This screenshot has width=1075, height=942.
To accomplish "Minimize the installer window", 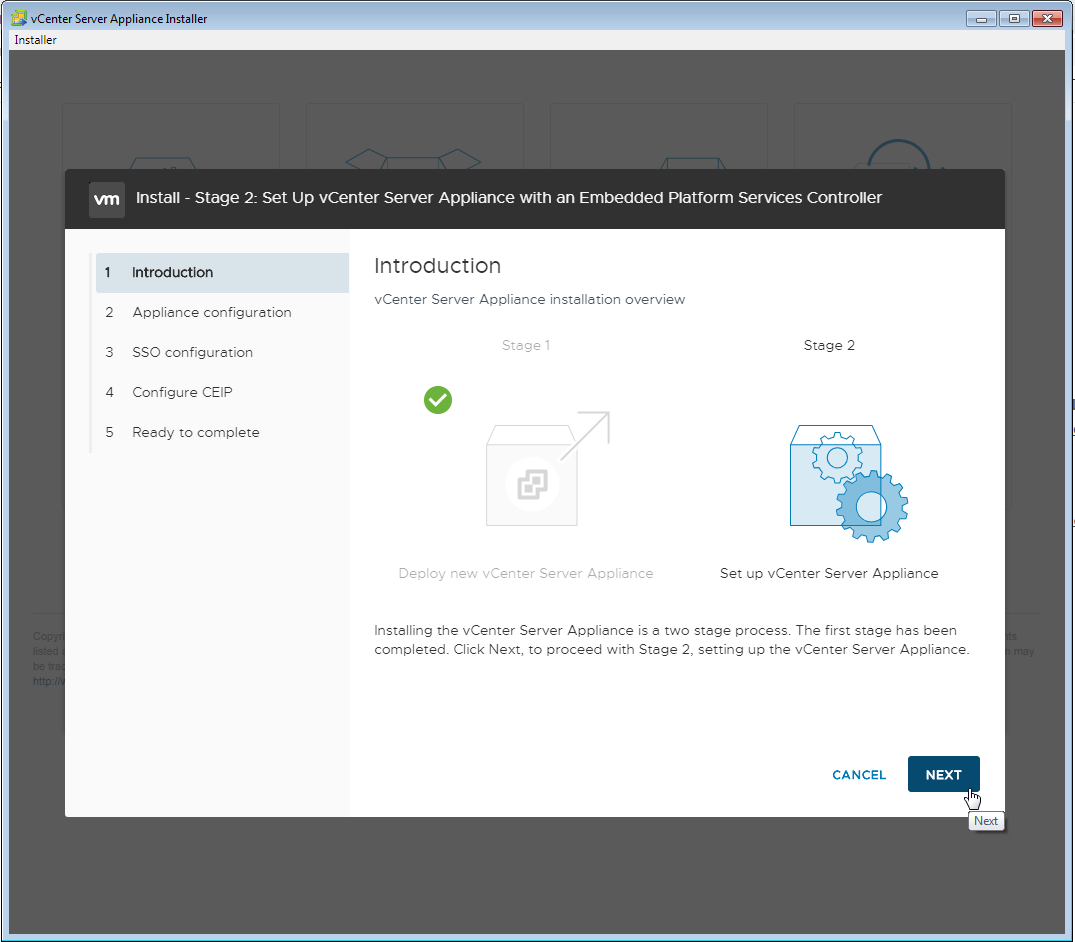I will pyautogui.click(x=981, y=19).
